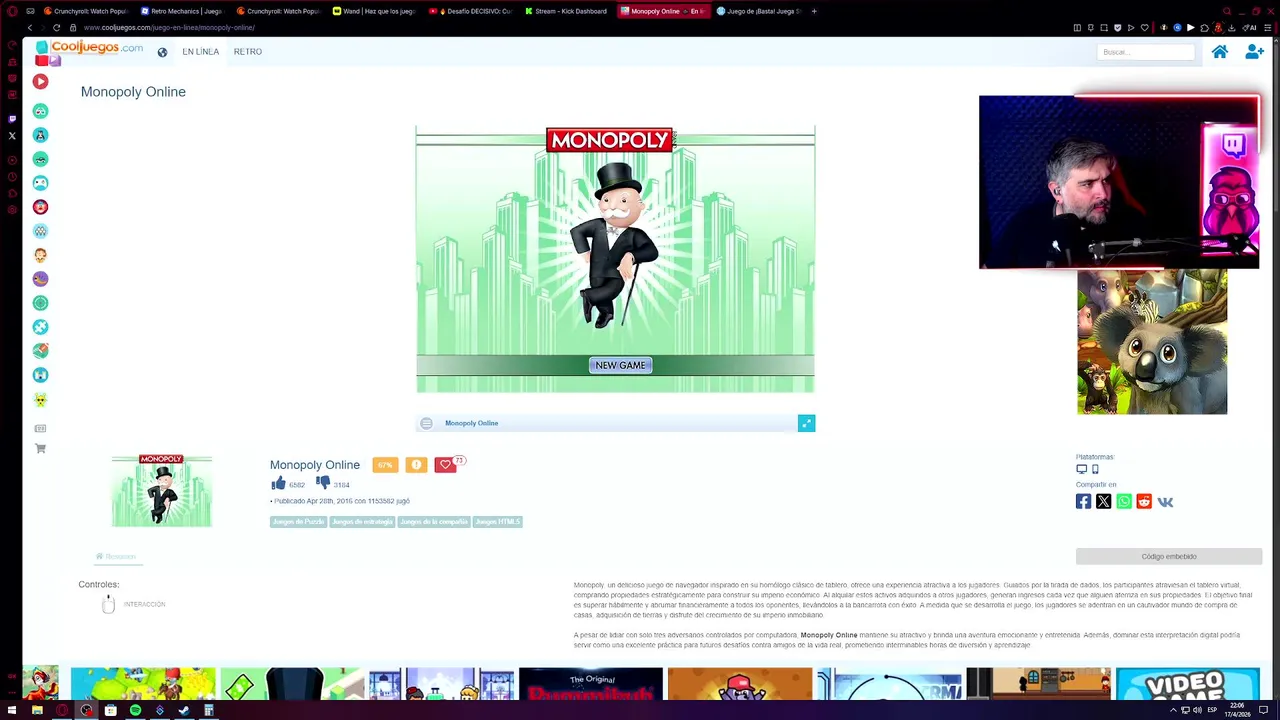Click the Monopoly Online label under the game
This screenshot has height=720, width=1280.
click(471, 423)
